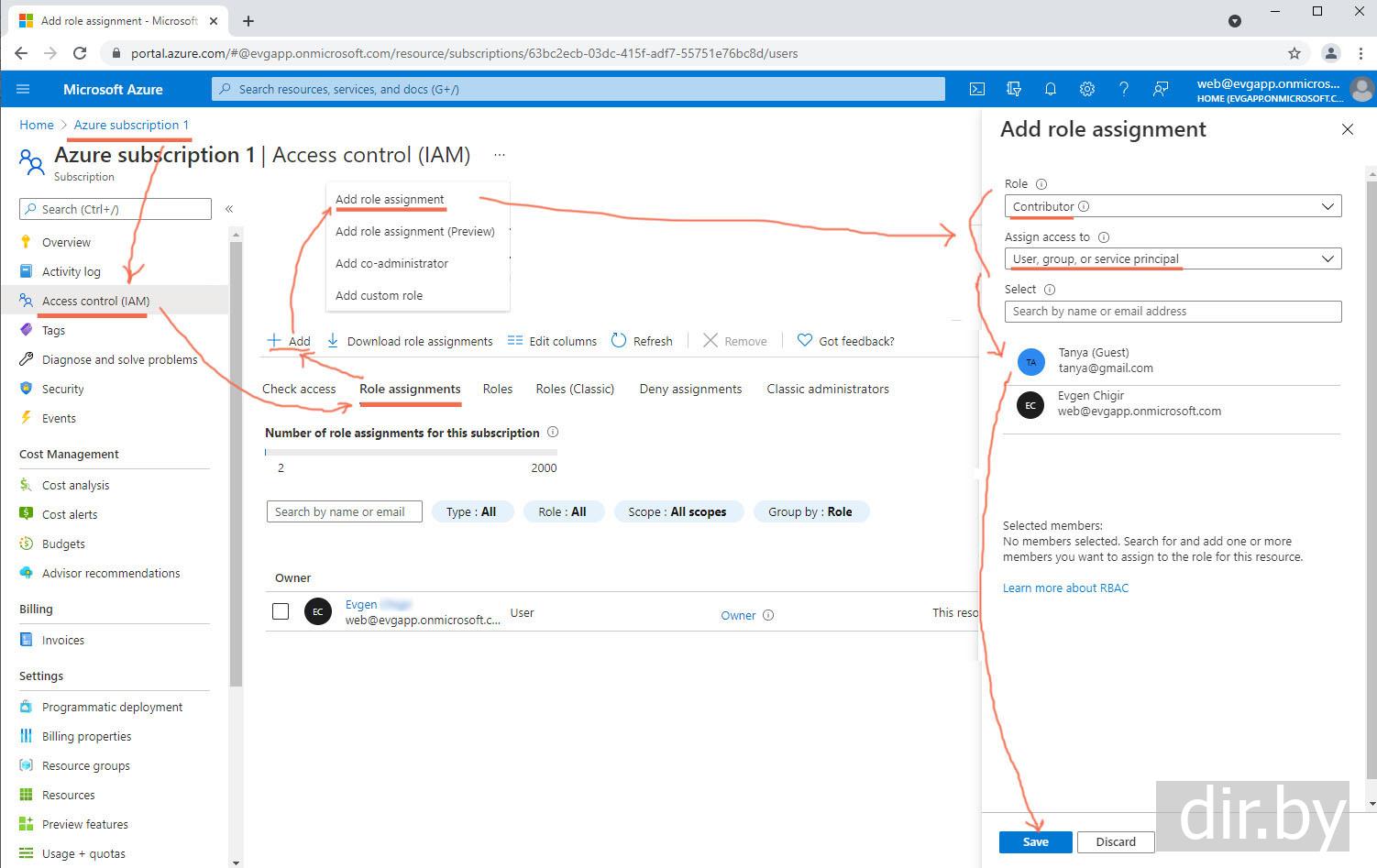Open the portal hamburger menu
This screenshot has width=1377, height=868.
24,89
